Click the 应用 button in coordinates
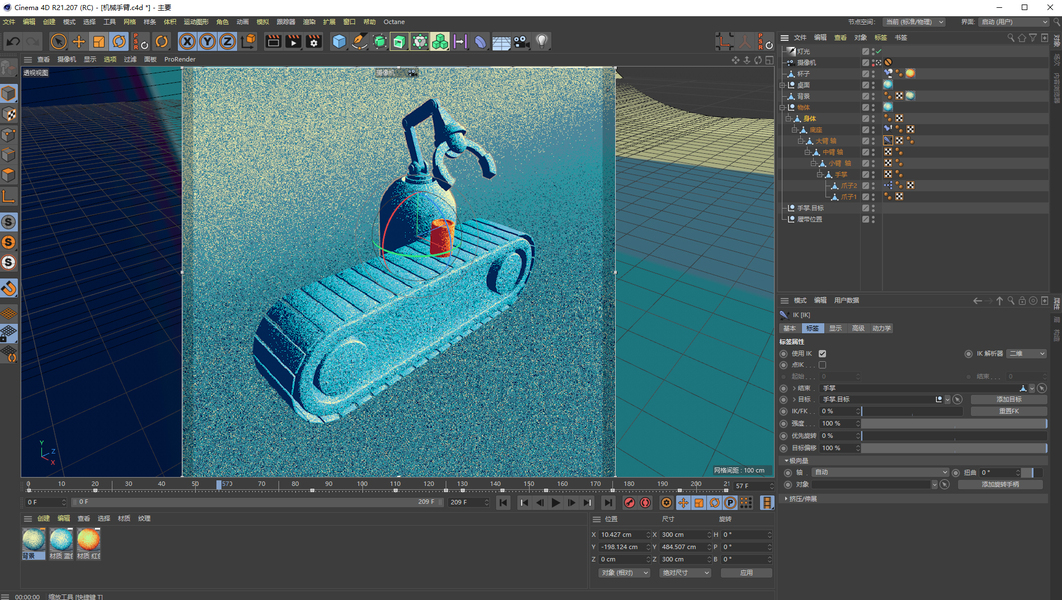The image size is (1062, 600). click(746, 573)
